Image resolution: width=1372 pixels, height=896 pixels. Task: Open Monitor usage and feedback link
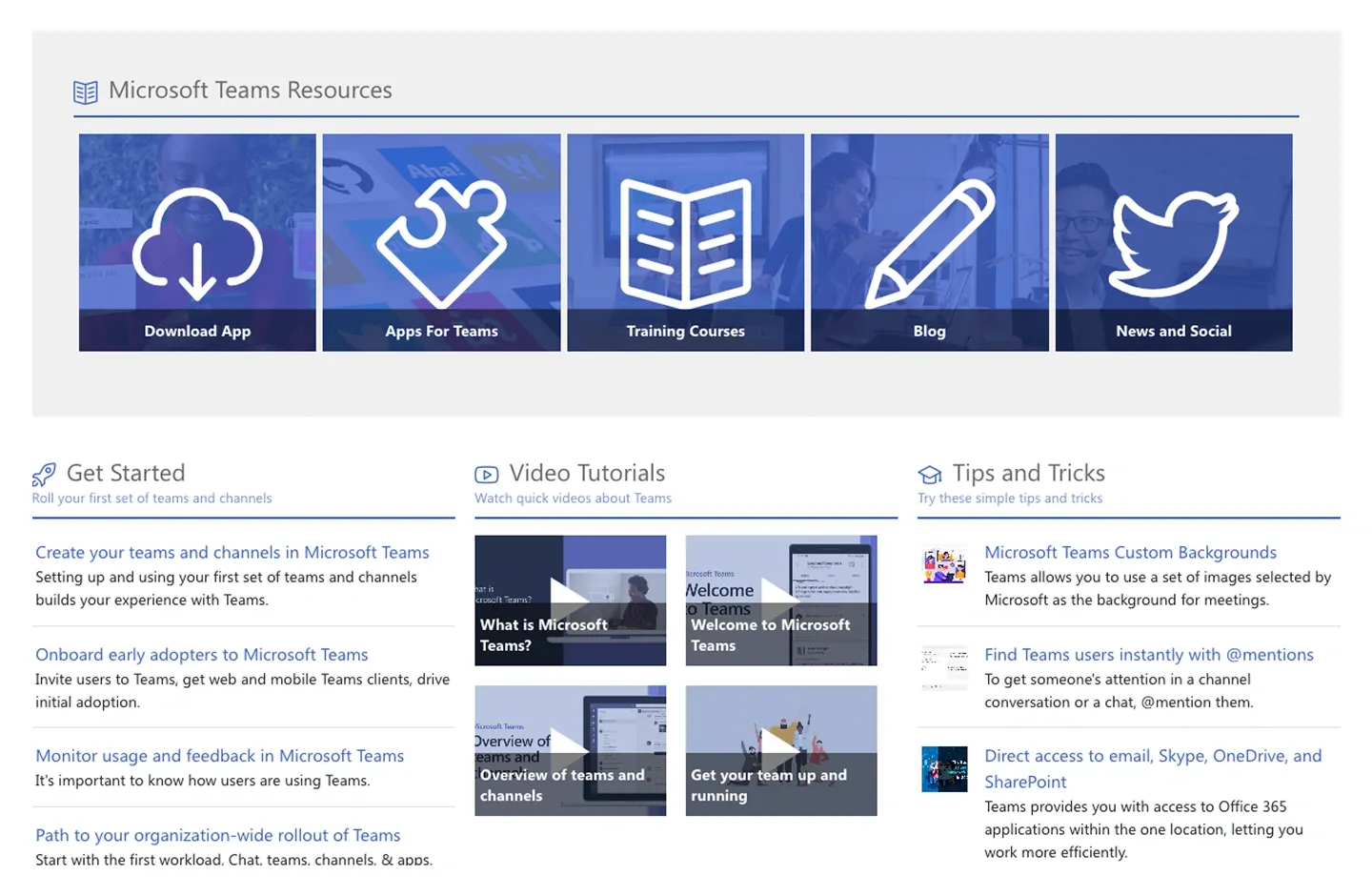point(220,756)
